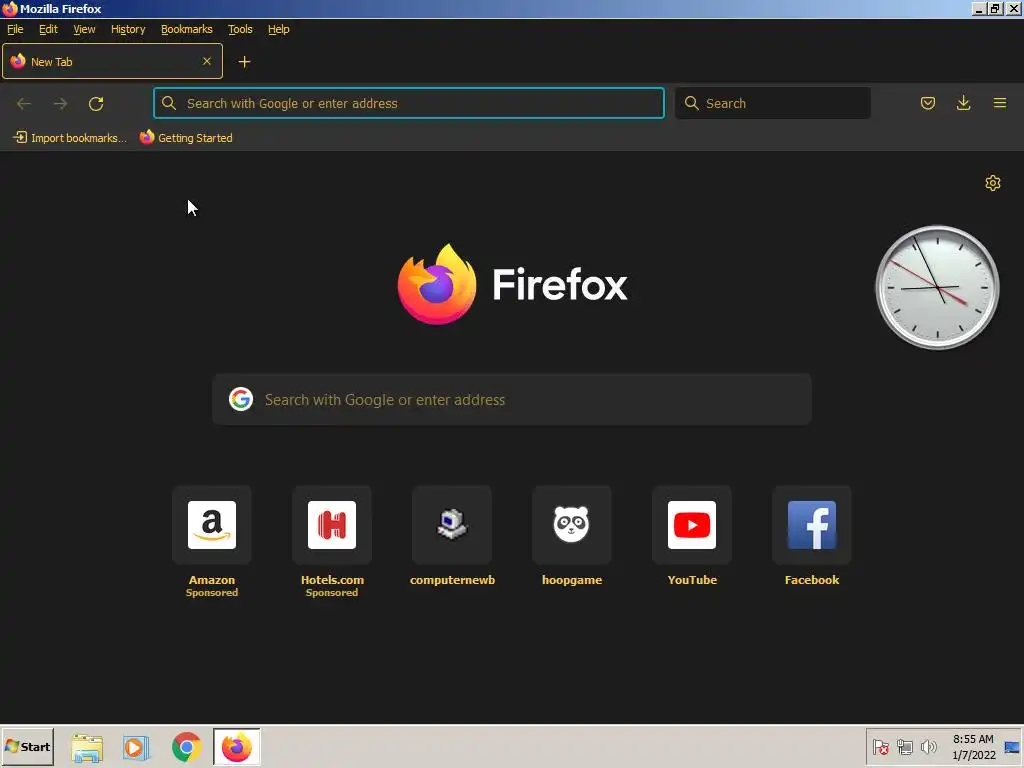Reload the current page
Image resolution: width=1024 pixels, height=768 pixels.
coord(96,103)
